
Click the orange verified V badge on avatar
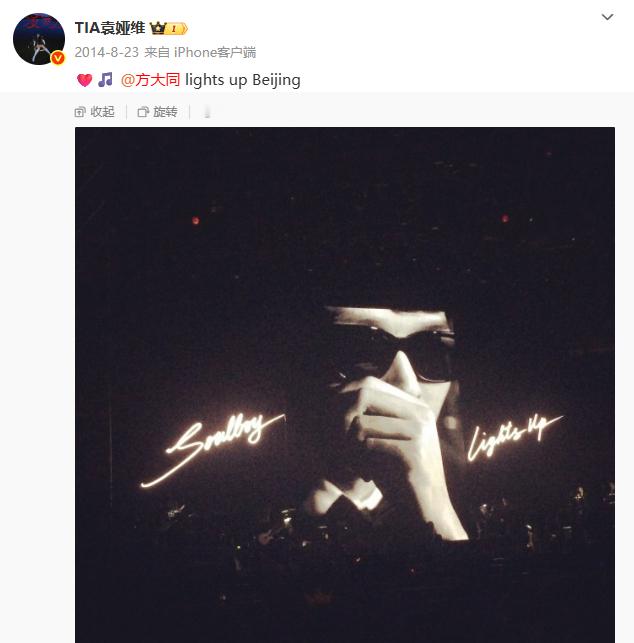(x=58, y=58)
